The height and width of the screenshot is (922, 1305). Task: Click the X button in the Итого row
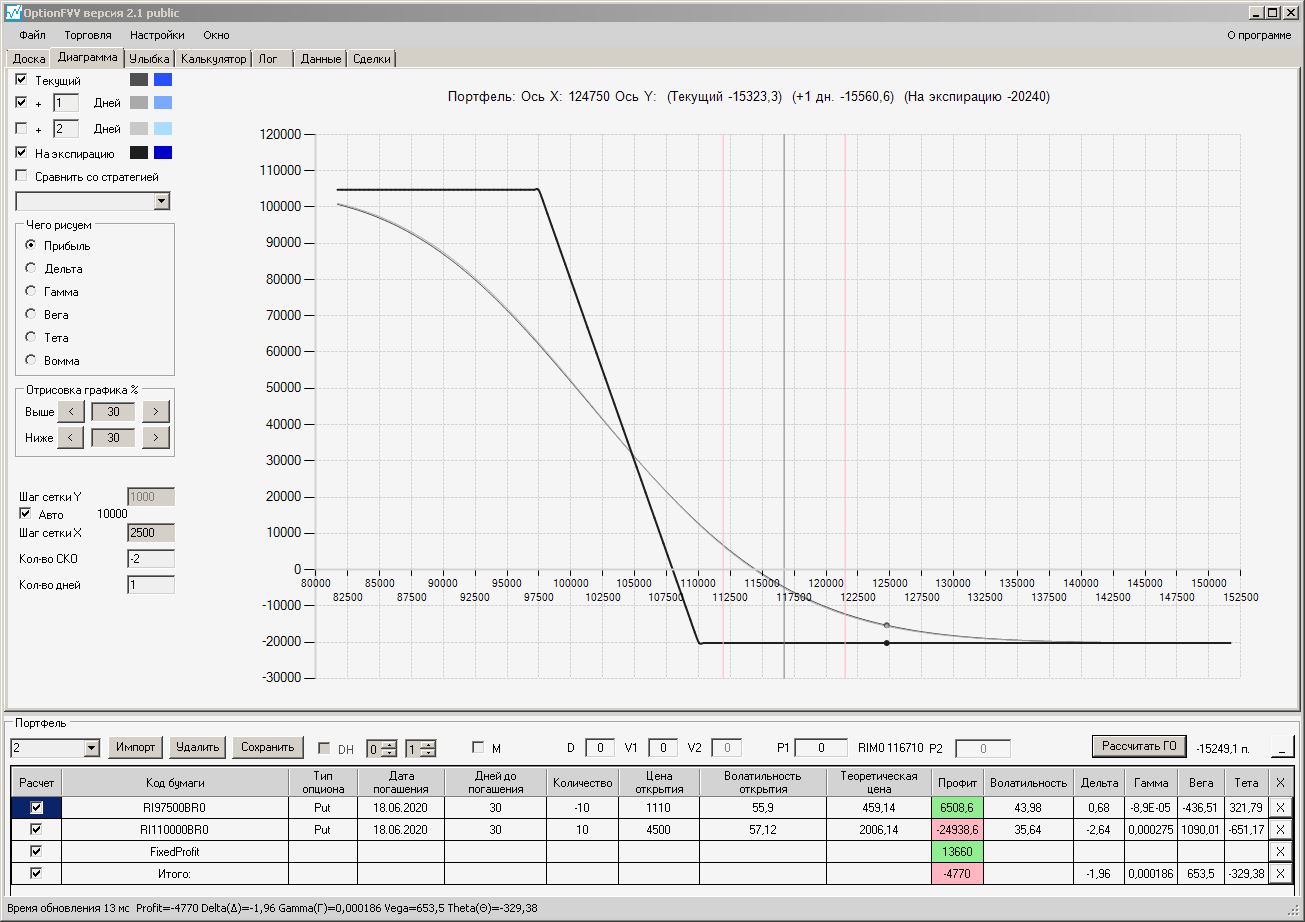pyautogui.click(x=1280, y=873)
